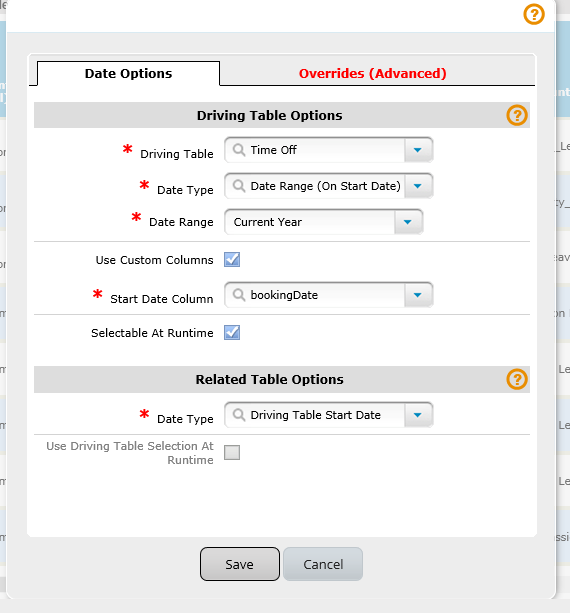Select the Date Options tab
This screenshot has width=570, height=613.
coord(128,73)
